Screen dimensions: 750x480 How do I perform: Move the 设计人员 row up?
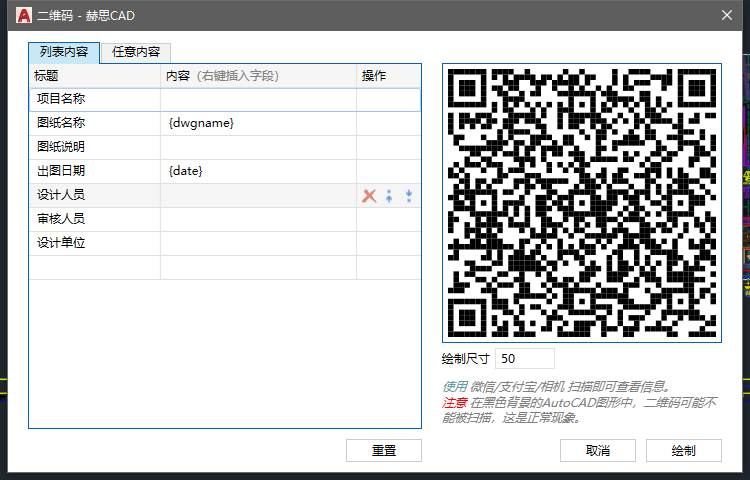click(389, 196)
